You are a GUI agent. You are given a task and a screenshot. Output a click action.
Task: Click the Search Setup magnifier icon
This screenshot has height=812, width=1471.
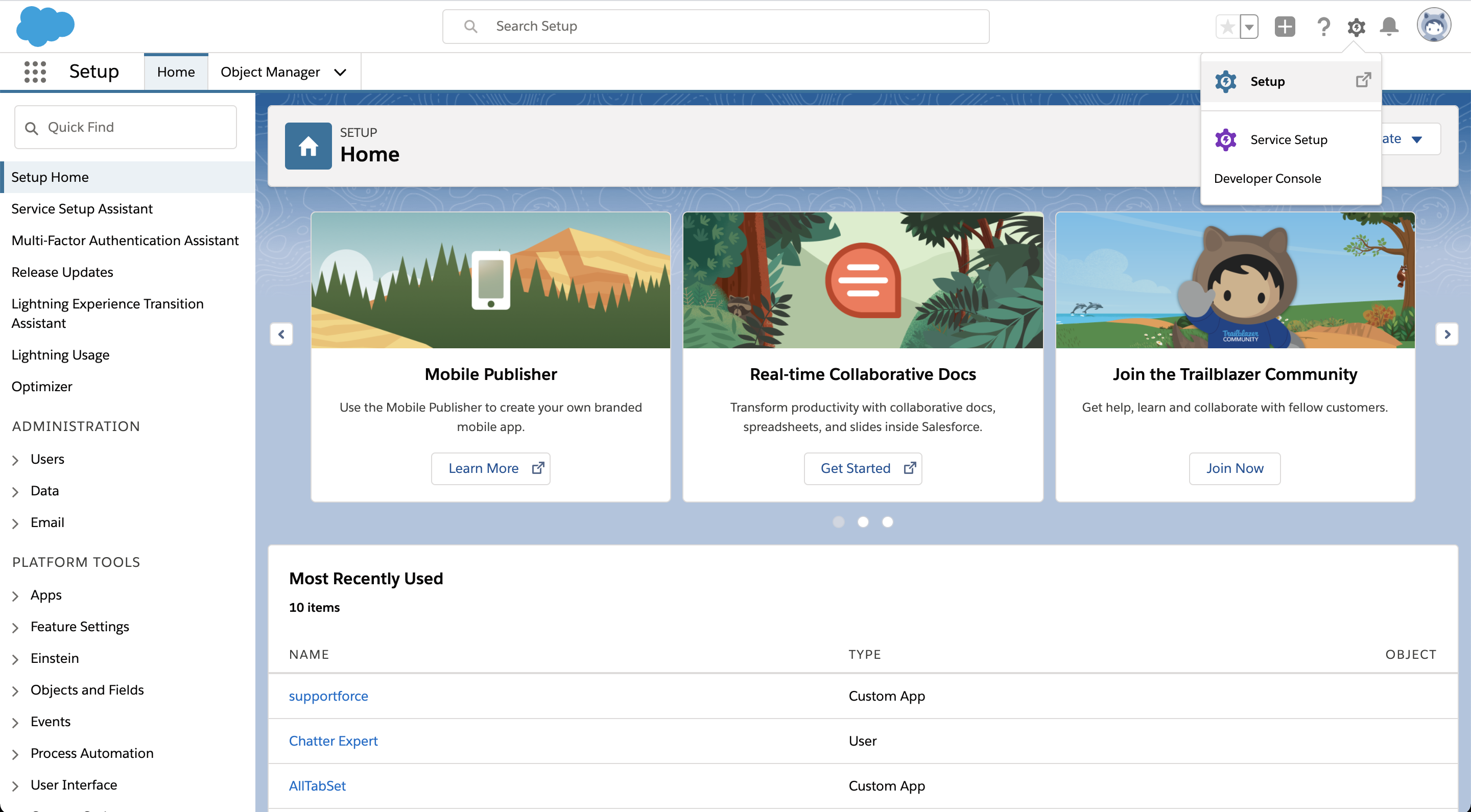pyautogui.click(x=470, y=26)
